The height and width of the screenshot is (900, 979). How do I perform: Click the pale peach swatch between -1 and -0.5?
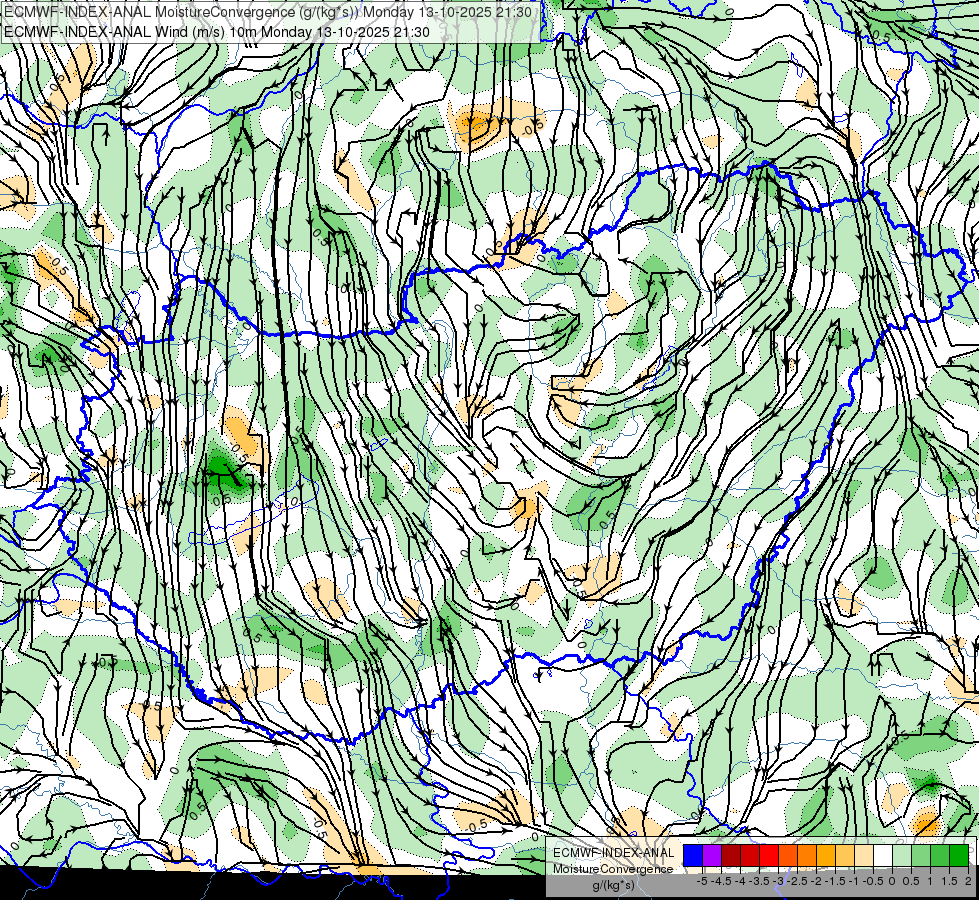864,856
